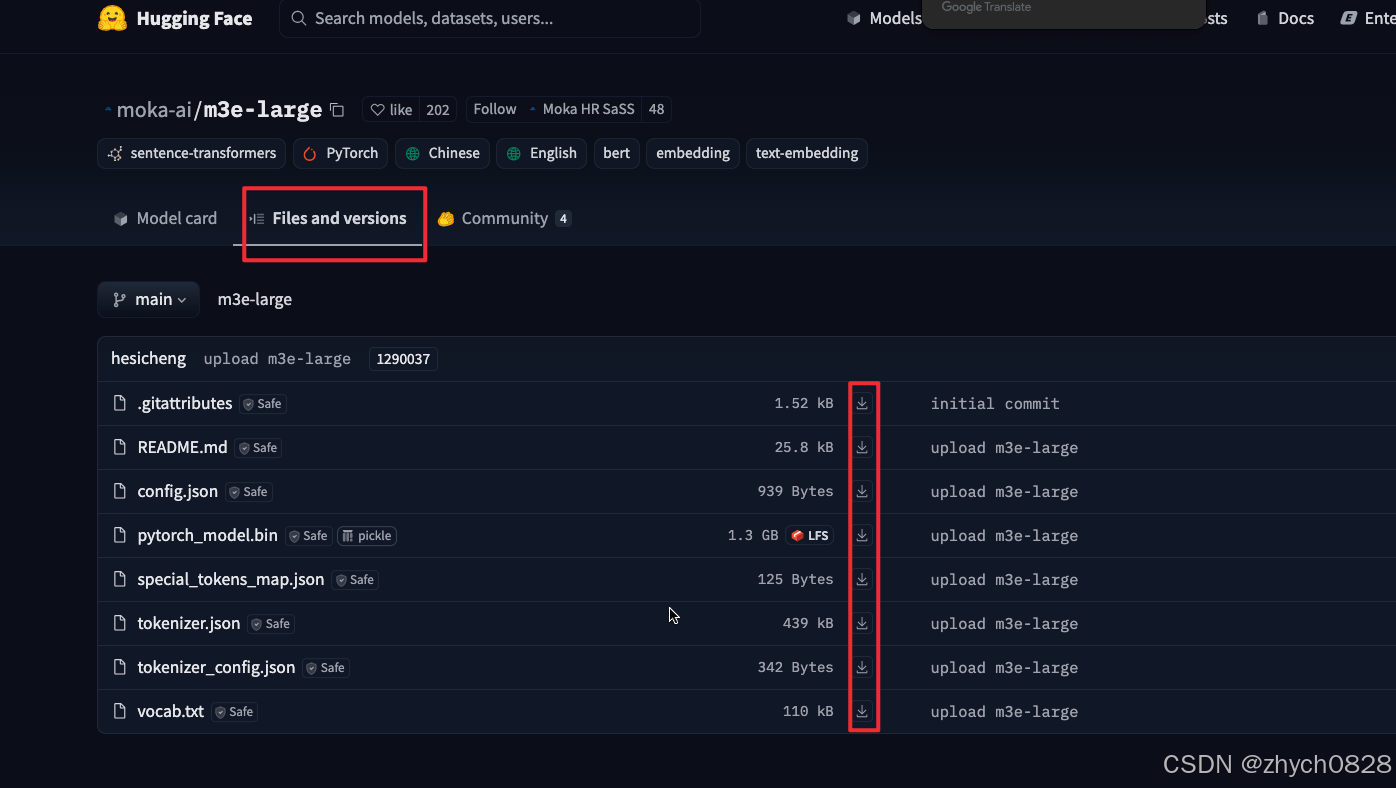The width and height of the screenshot is (1396, 788).
Task: Open the README.md file
Action: (183, 447)
